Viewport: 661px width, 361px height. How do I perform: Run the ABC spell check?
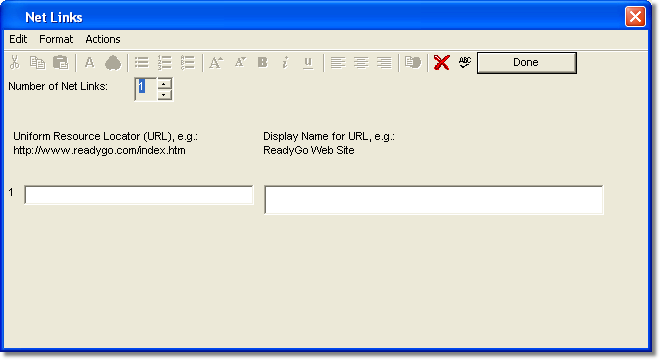465,62
